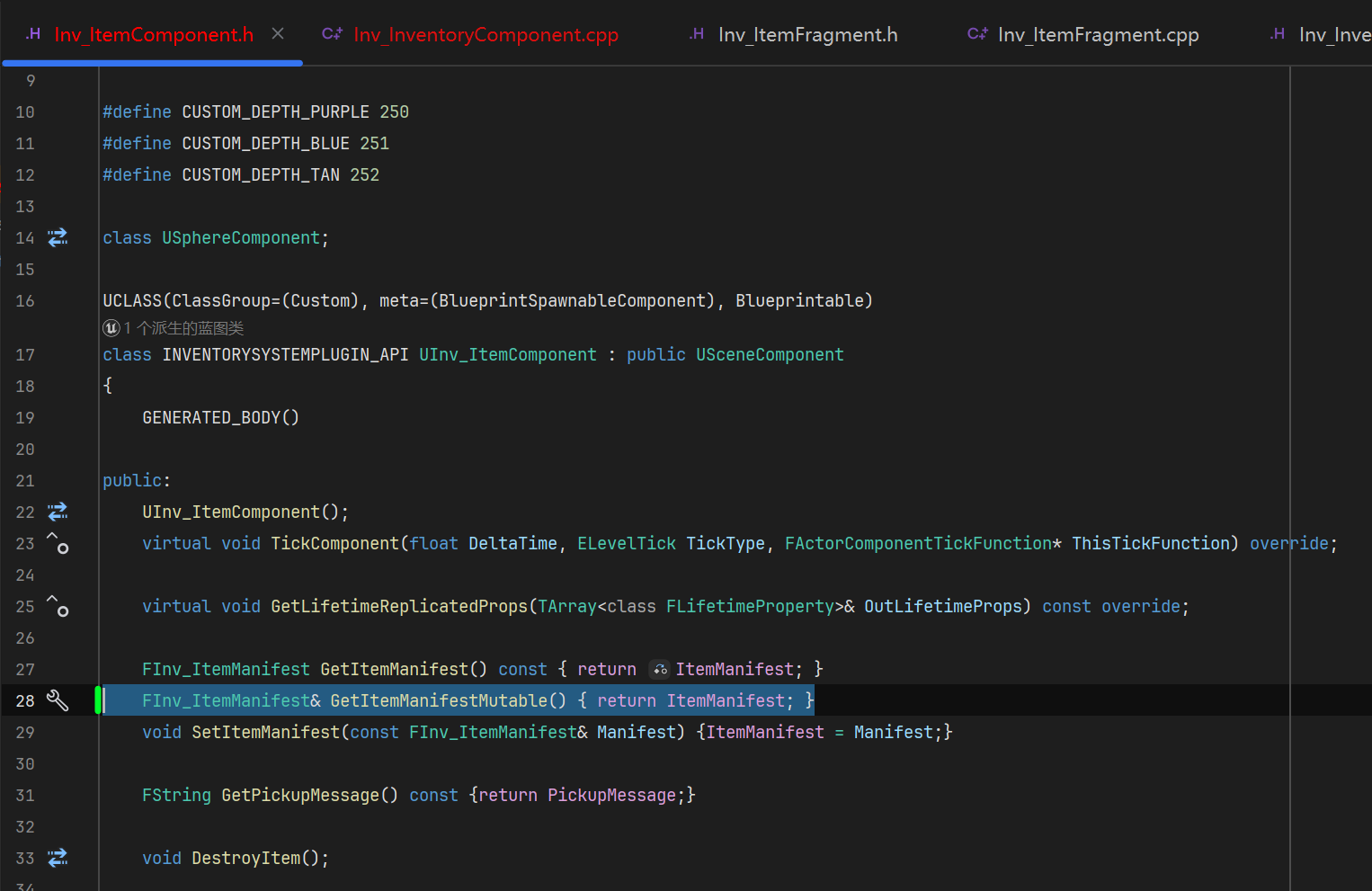Viewport: 1372px width, 891px height.
Task: Click on 'FLifetimeProperty' type name
Action: 750,606
